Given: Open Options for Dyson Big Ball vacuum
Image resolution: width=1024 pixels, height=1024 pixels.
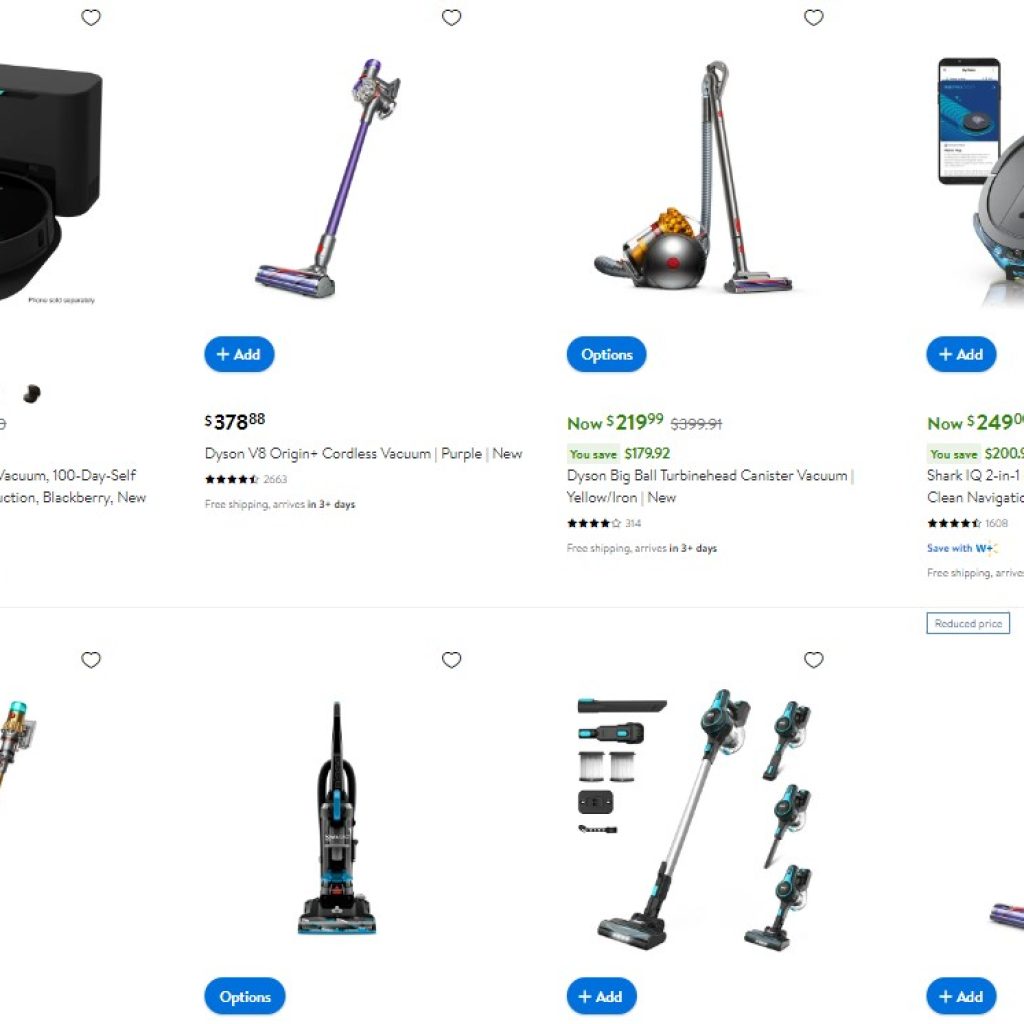Looking at the screenshot, I should [x=606, y=354].
